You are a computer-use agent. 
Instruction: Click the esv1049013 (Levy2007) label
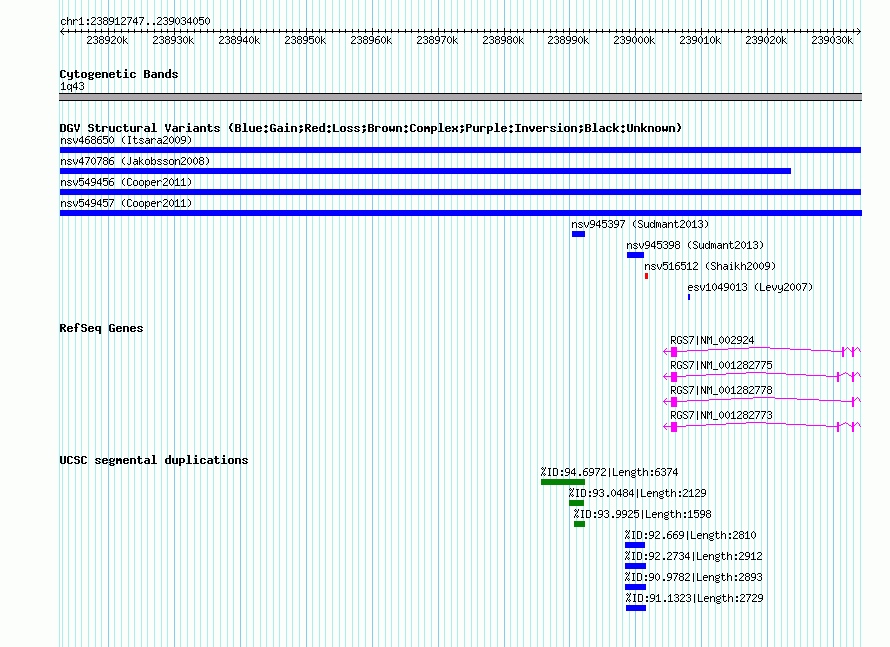point(750,287)
